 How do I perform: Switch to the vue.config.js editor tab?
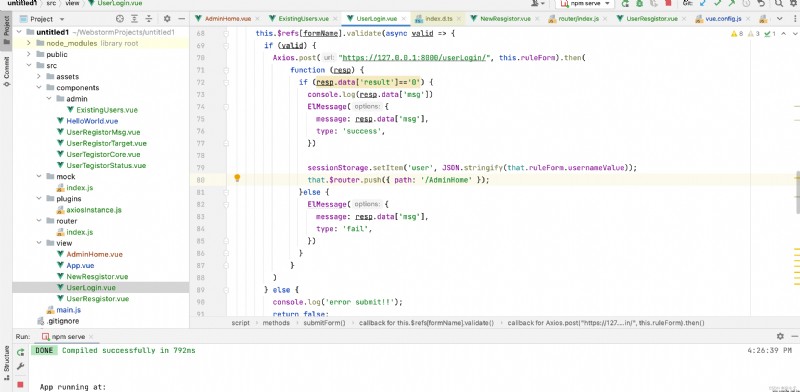click(719, 19)
